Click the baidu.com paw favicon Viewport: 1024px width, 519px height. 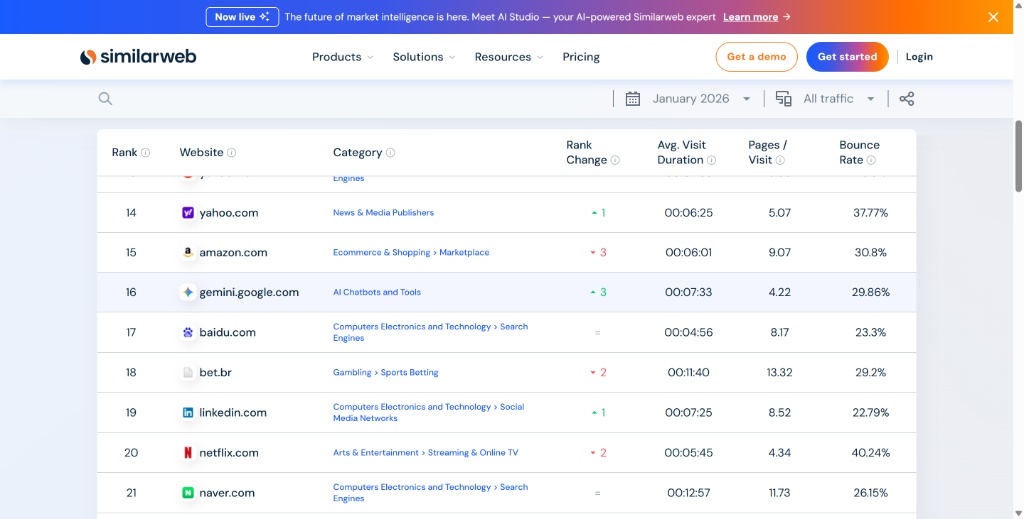(x=188, y=332)
